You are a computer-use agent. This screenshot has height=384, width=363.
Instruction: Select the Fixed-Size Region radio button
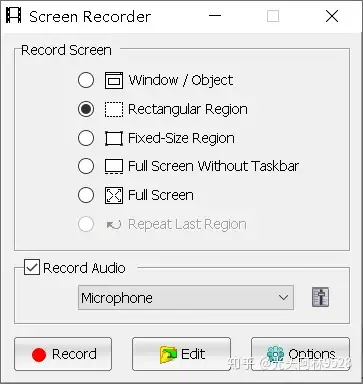(x=86, y=138)
